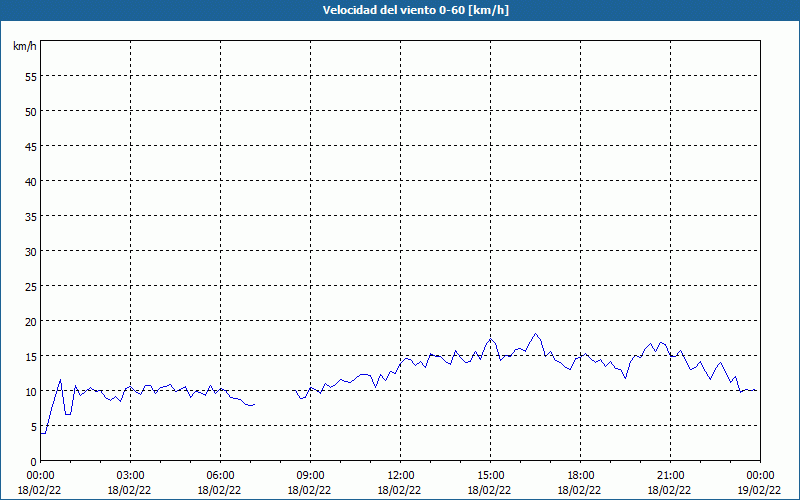The width and height of the screenshot is (800, 500).
Task: Select the 30 tick label on y-axis
Action: pyautogui.click(x=31, y=252)
